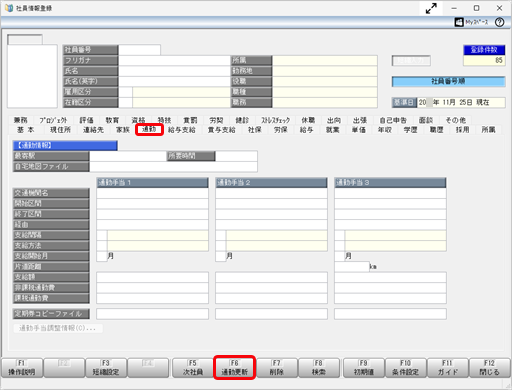
Task: Open search with the F8 検索 button
Action: click(319, 368)
